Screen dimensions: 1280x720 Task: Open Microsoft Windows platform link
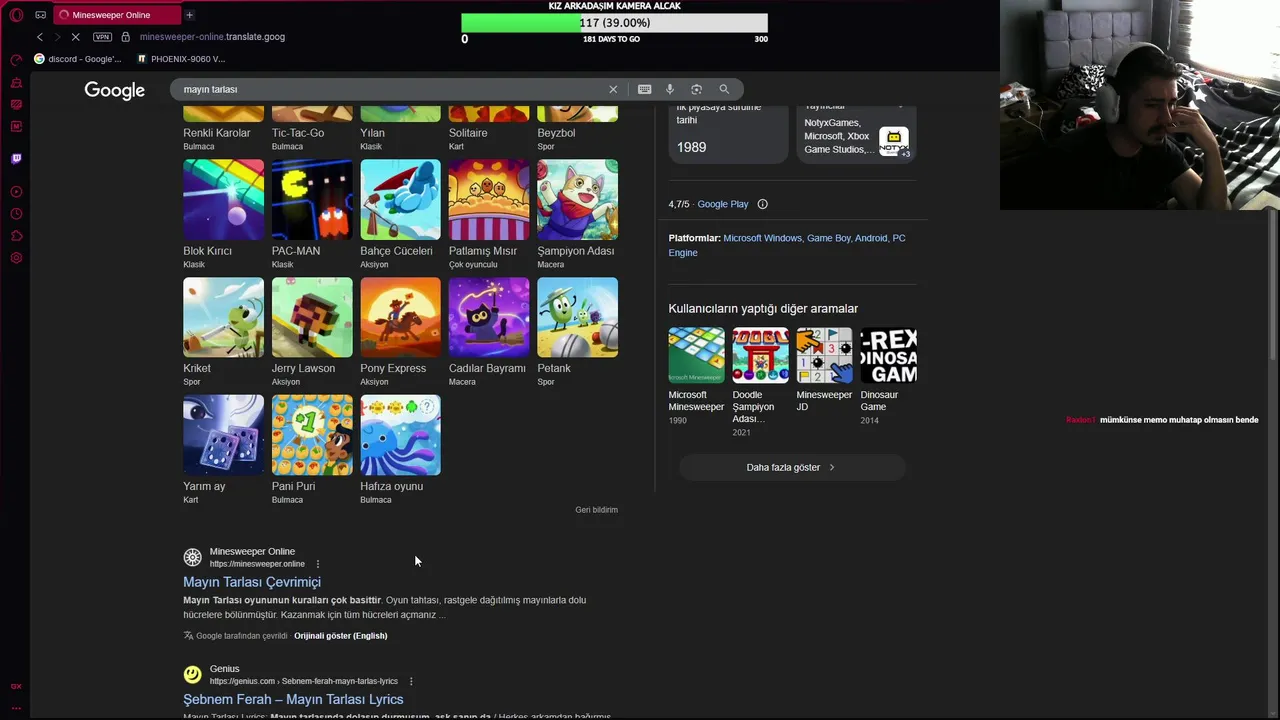762,238
